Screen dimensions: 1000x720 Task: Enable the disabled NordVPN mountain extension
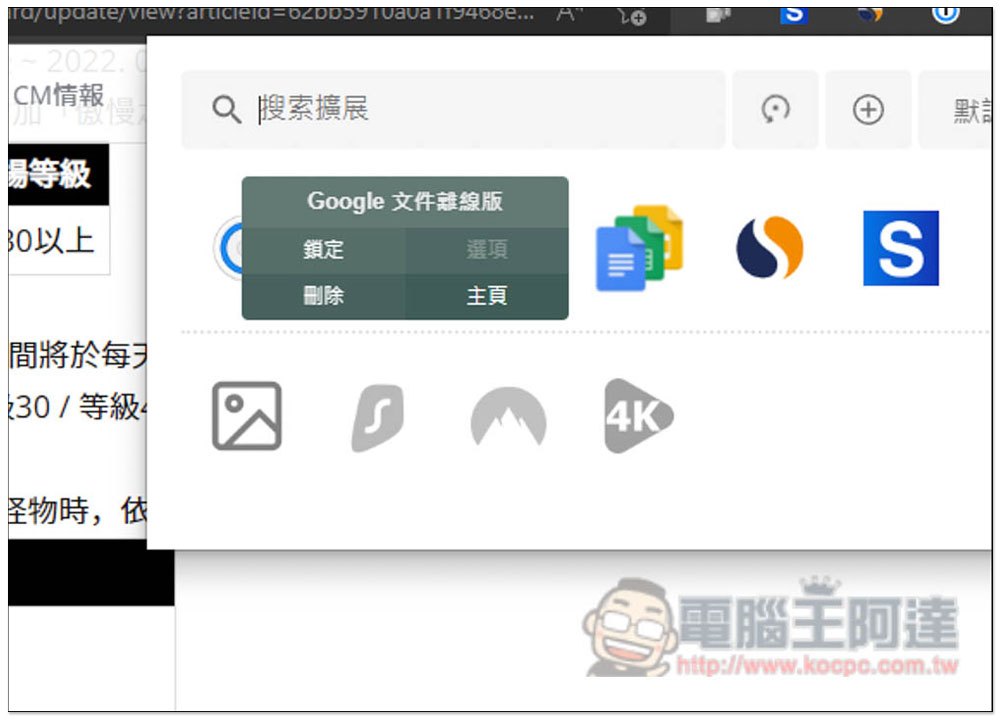tap(508, 416)
